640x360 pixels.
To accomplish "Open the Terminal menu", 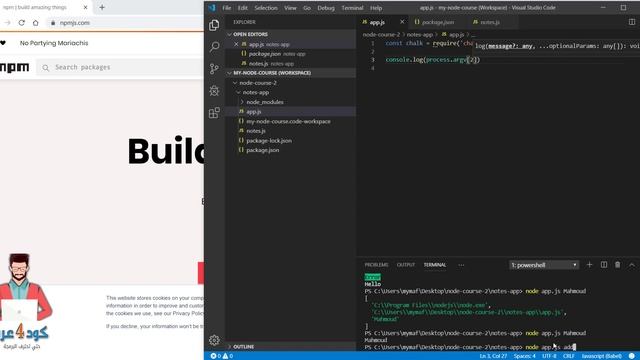I will (x=352, y=8).
